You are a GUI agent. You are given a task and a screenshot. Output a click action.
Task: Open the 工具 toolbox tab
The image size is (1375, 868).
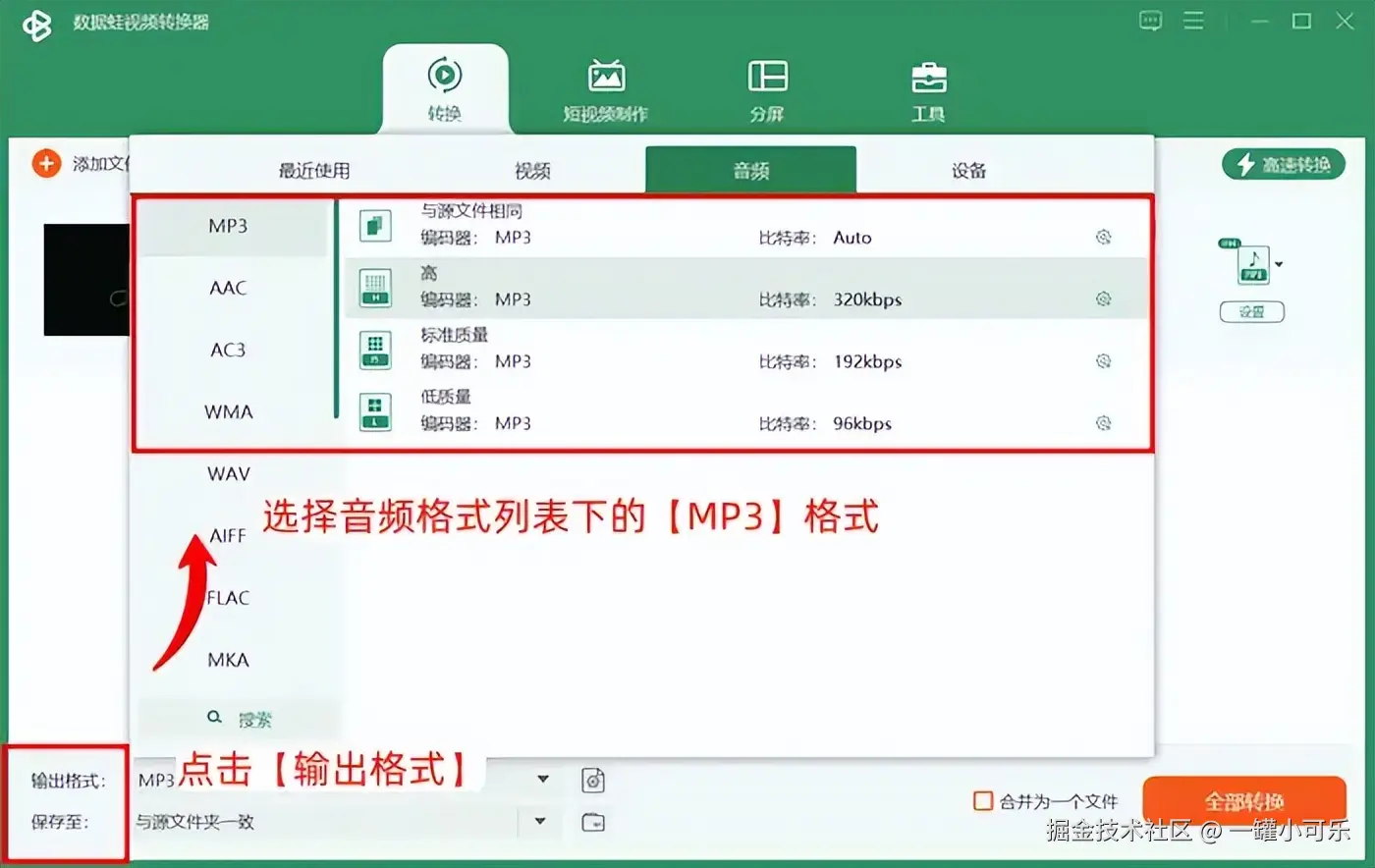pos(928,89)
